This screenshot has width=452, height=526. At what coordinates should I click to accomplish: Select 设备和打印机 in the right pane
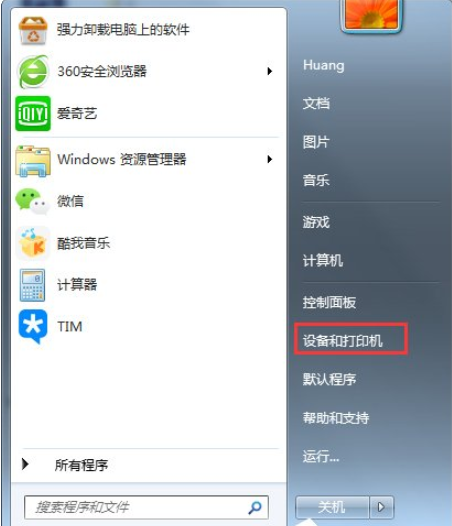(343, 341)
